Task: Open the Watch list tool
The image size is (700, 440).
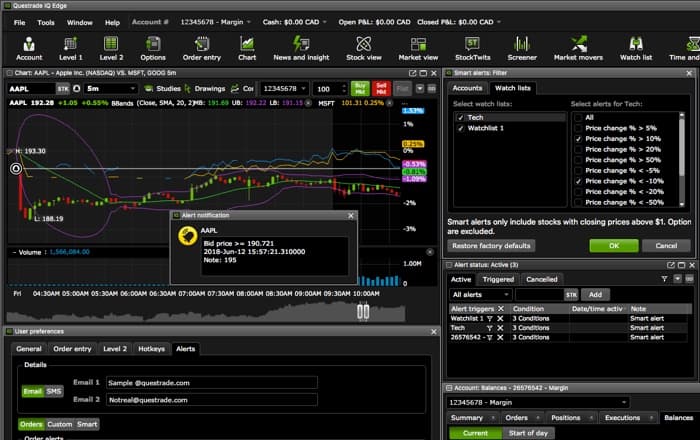Action: [636, 49]
